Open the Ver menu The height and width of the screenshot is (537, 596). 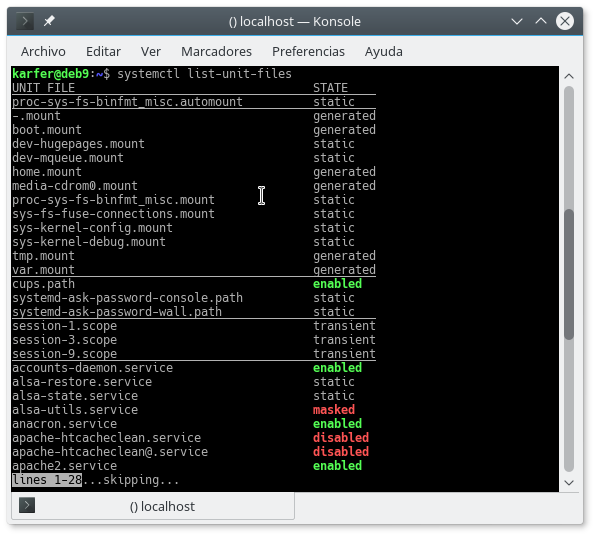151,52
